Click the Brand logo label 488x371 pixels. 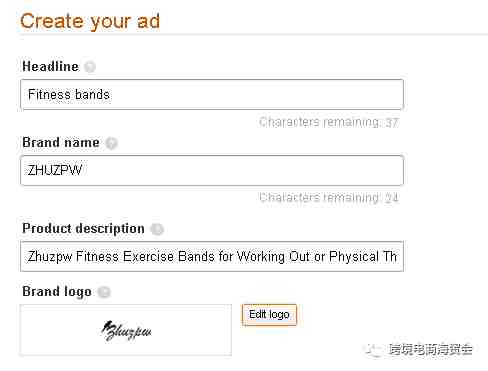coord(57,292)
